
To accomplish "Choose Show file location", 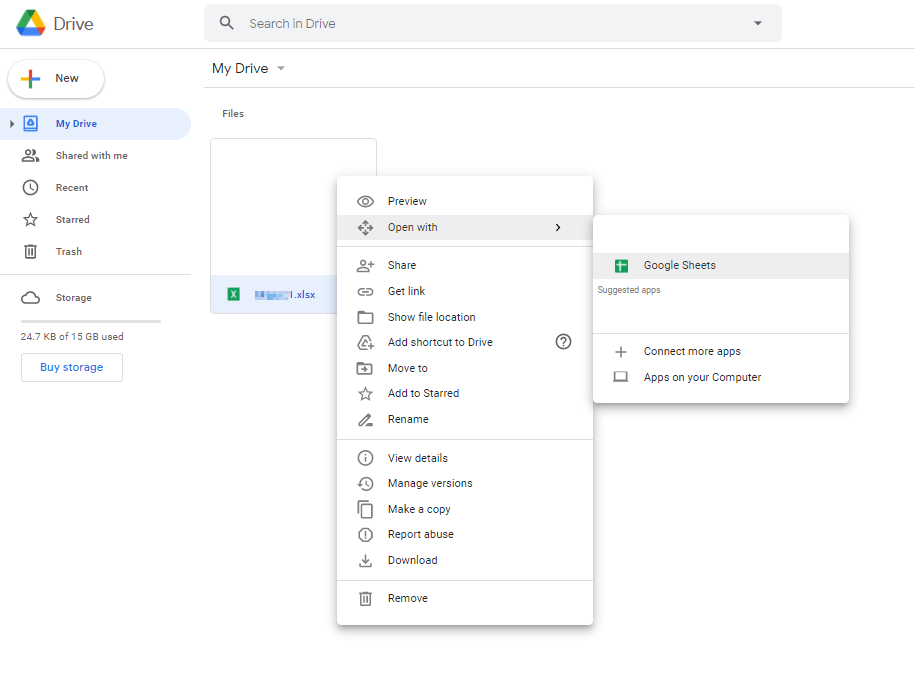I will point(465,317).
